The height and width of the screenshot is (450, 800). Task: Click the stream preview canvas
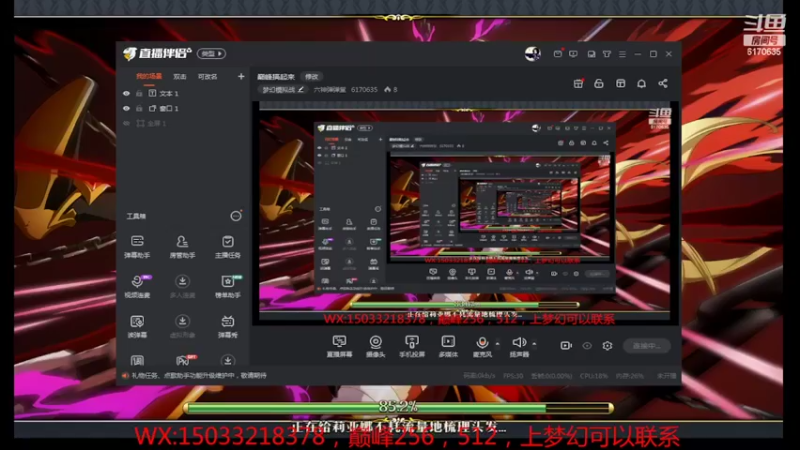[465, 213]
